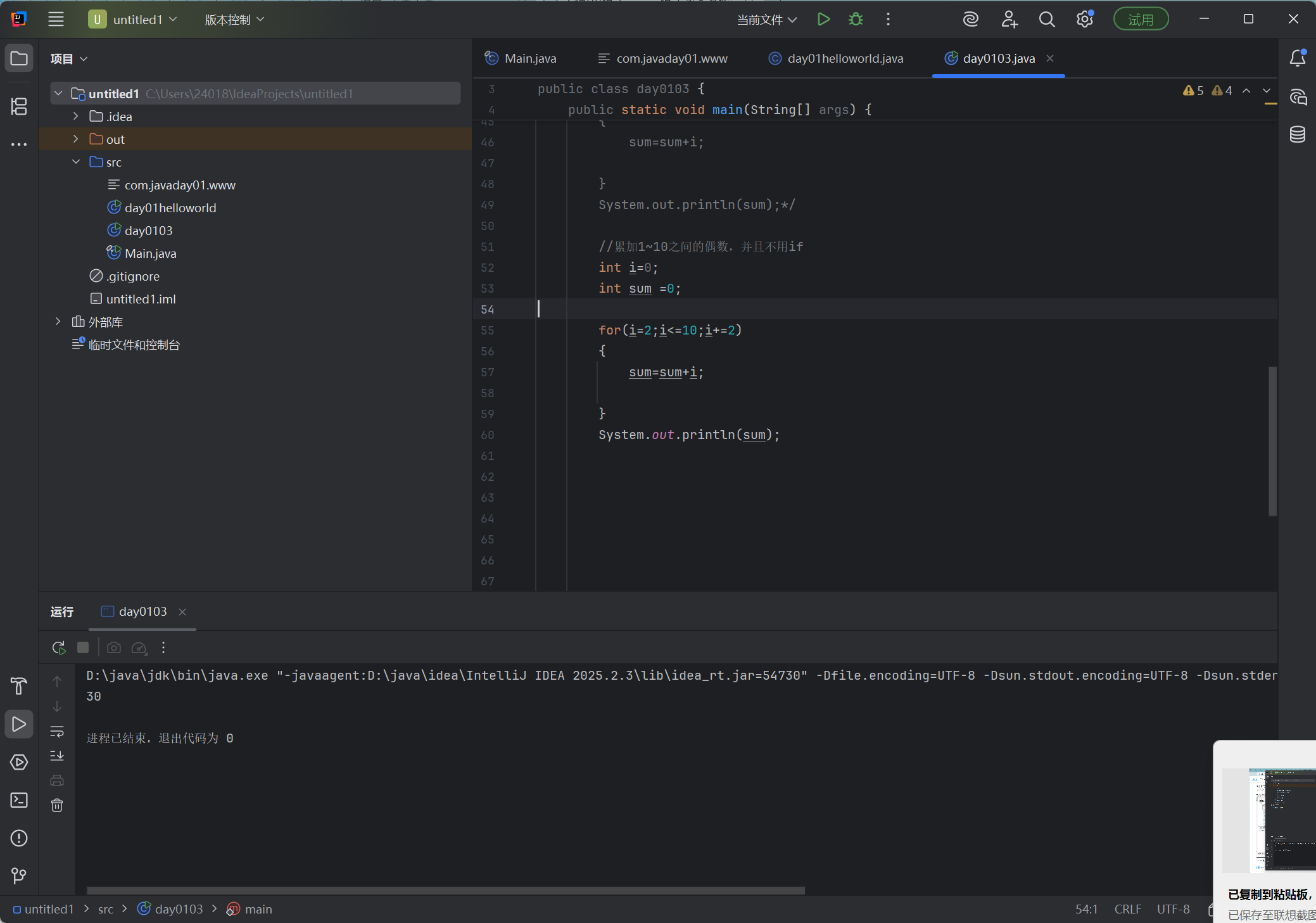Toggle soft-wrap in run console
1316x923 pixels.
click(57, 732)
